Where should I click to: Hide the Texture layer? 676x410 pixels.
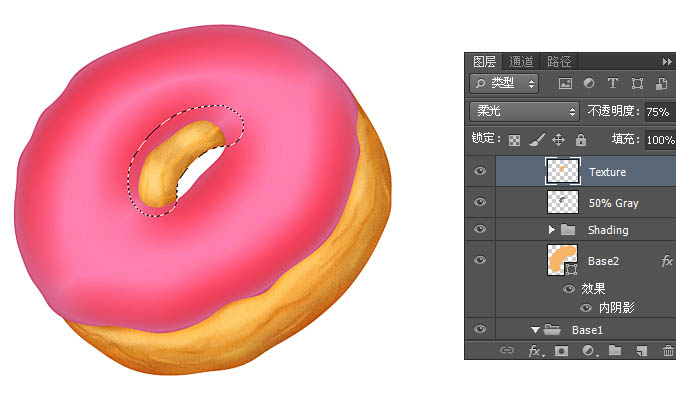coord(480,171)
